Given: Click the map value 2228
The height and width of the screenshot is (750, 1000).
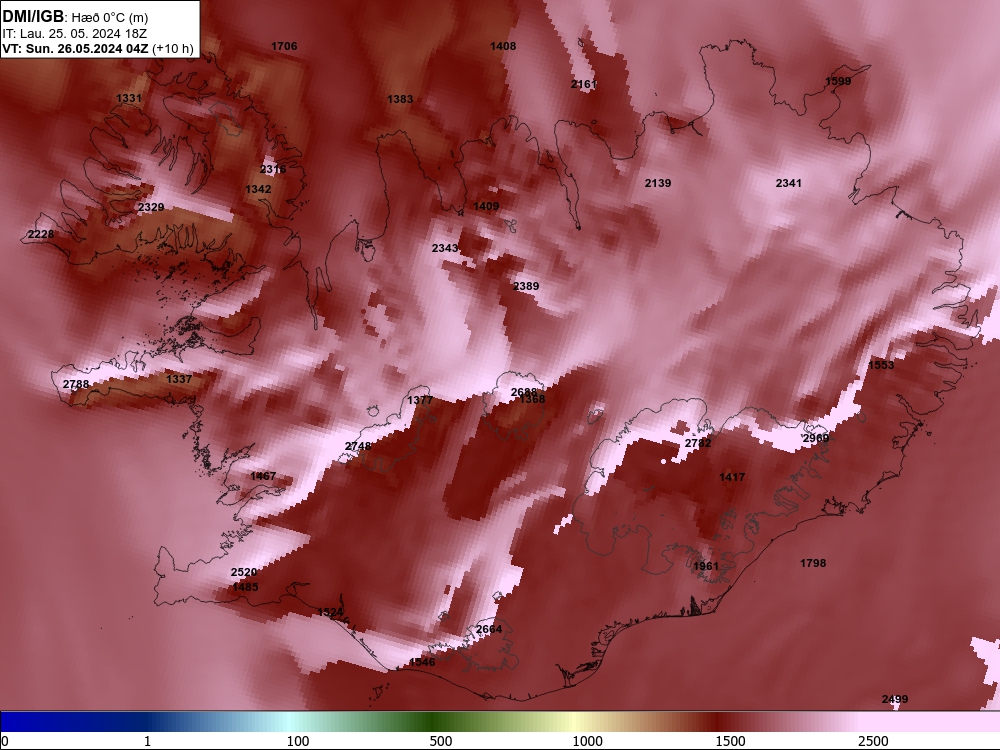Looking at the screenshot, I should click(41, 234).
